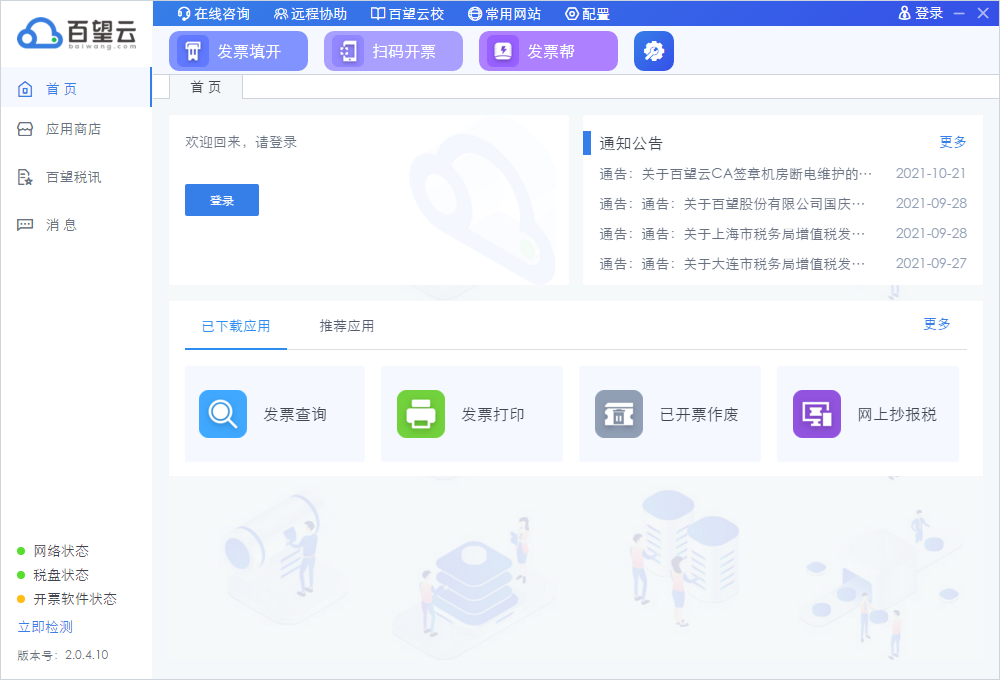Go to 应用商店 in sidebar

(x=73, y=129)
